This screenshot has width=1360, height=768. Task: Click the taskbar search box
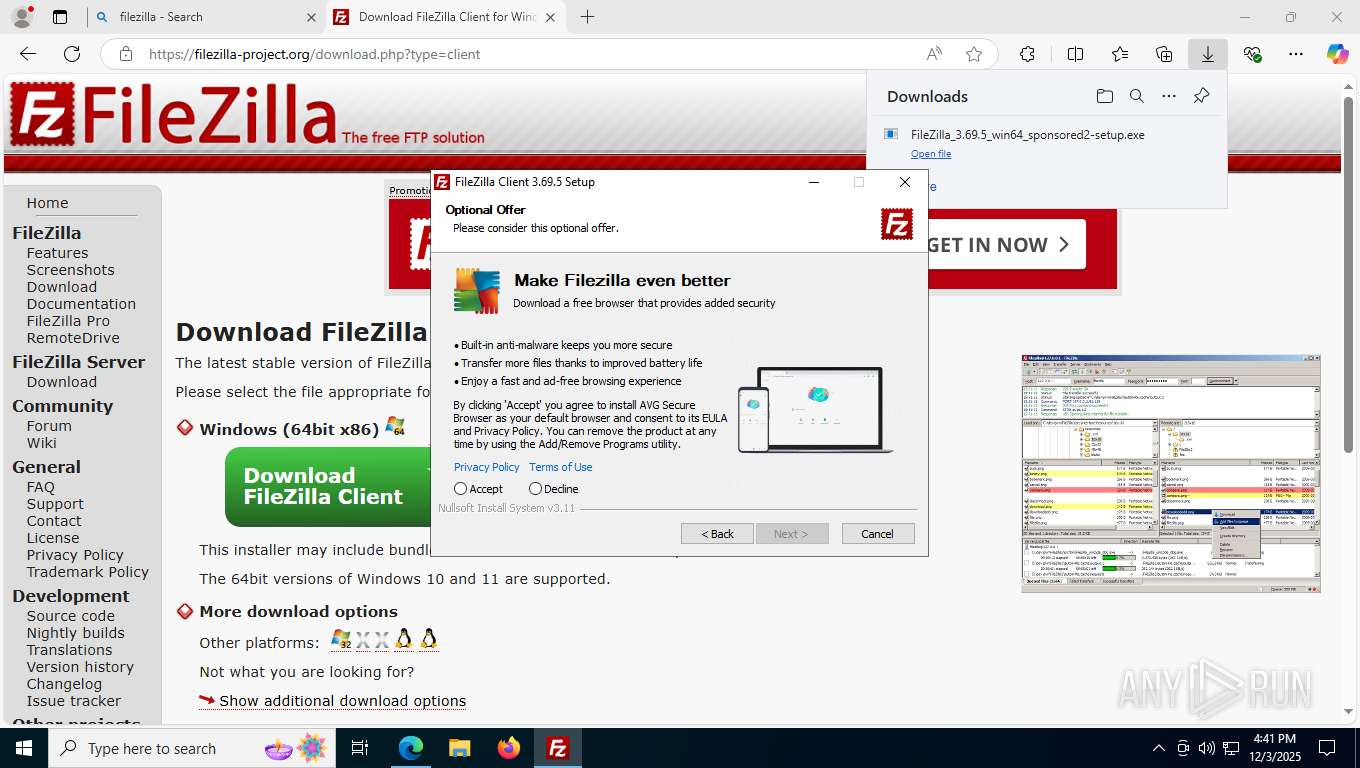point(194,748)
